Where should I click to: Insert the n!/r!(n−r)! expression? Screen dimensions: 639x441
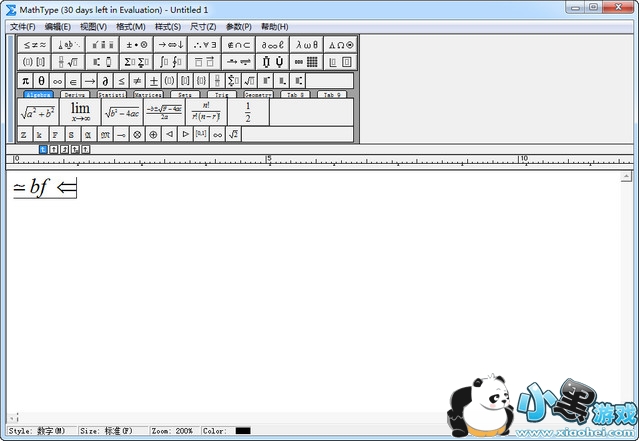tap(206, 112)
